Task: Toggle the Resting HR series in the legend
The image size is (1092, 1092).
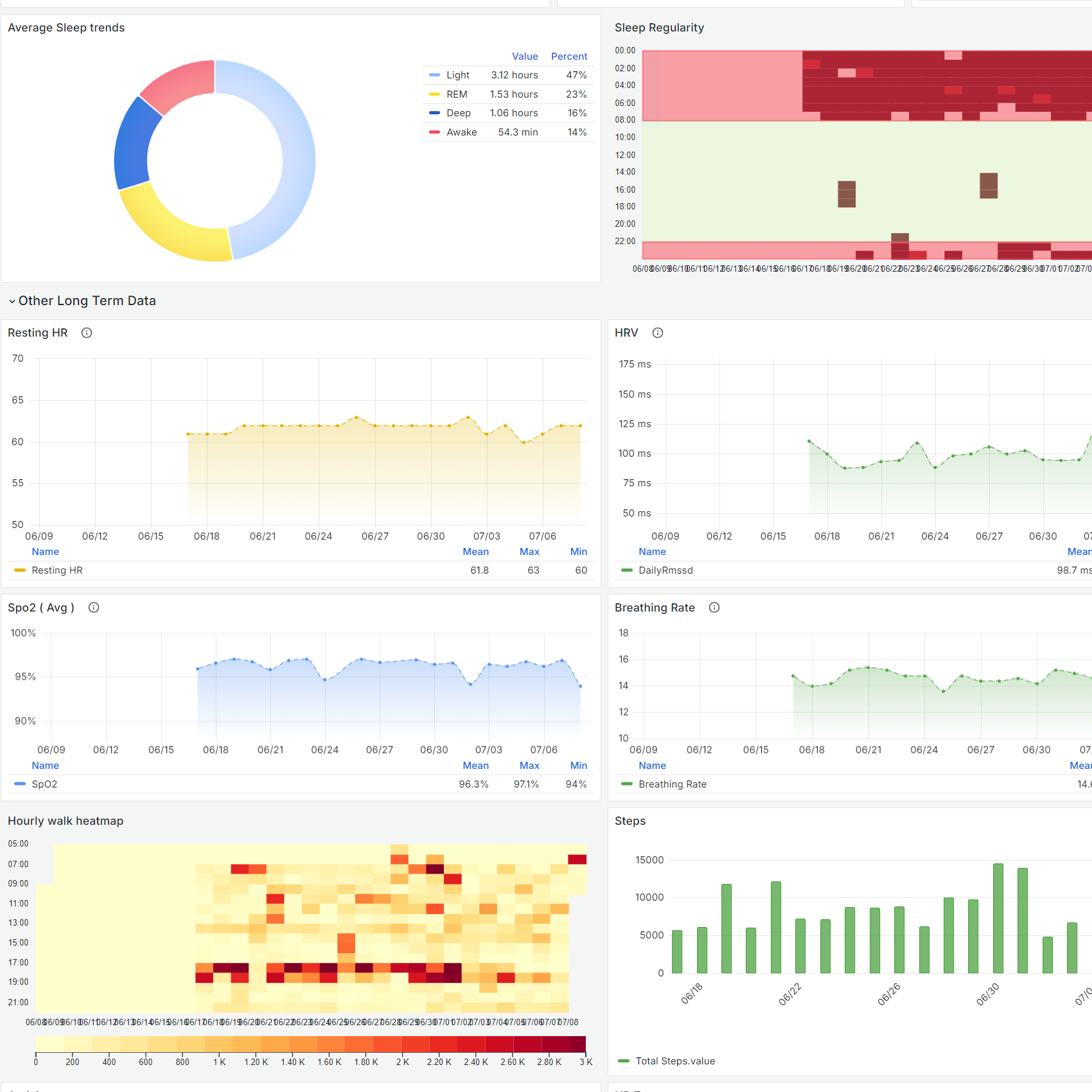Action: (x=57, y=570)
